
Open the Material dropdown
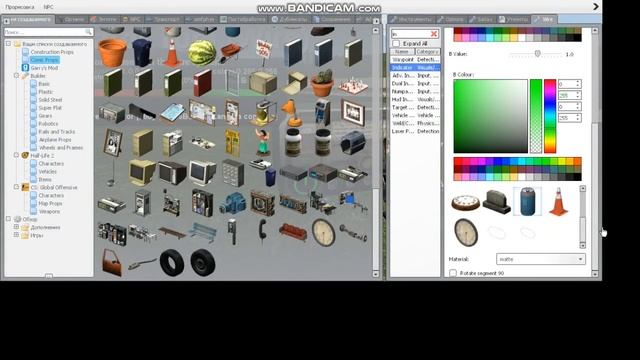[540, 259]
